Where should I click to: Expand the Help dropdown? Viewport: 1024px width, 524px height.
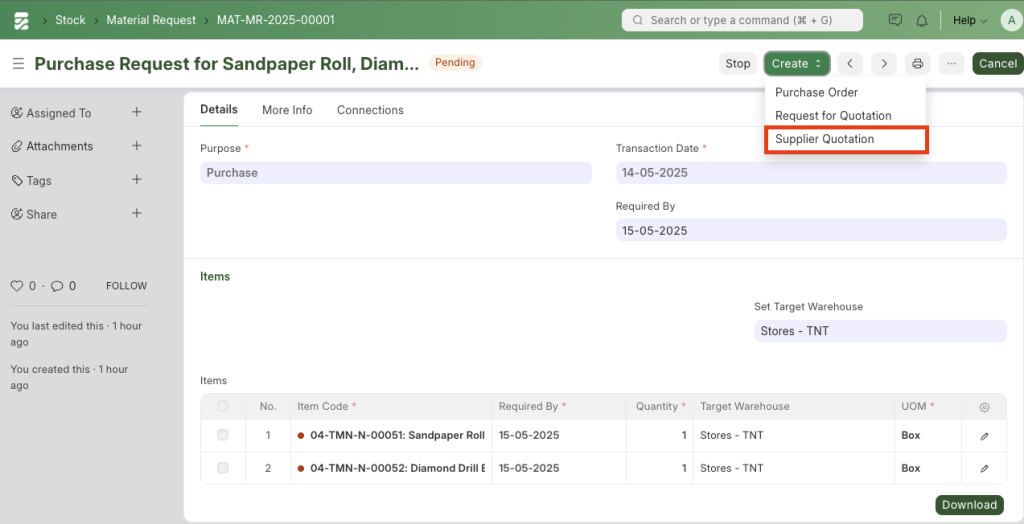tap(970, 20)
